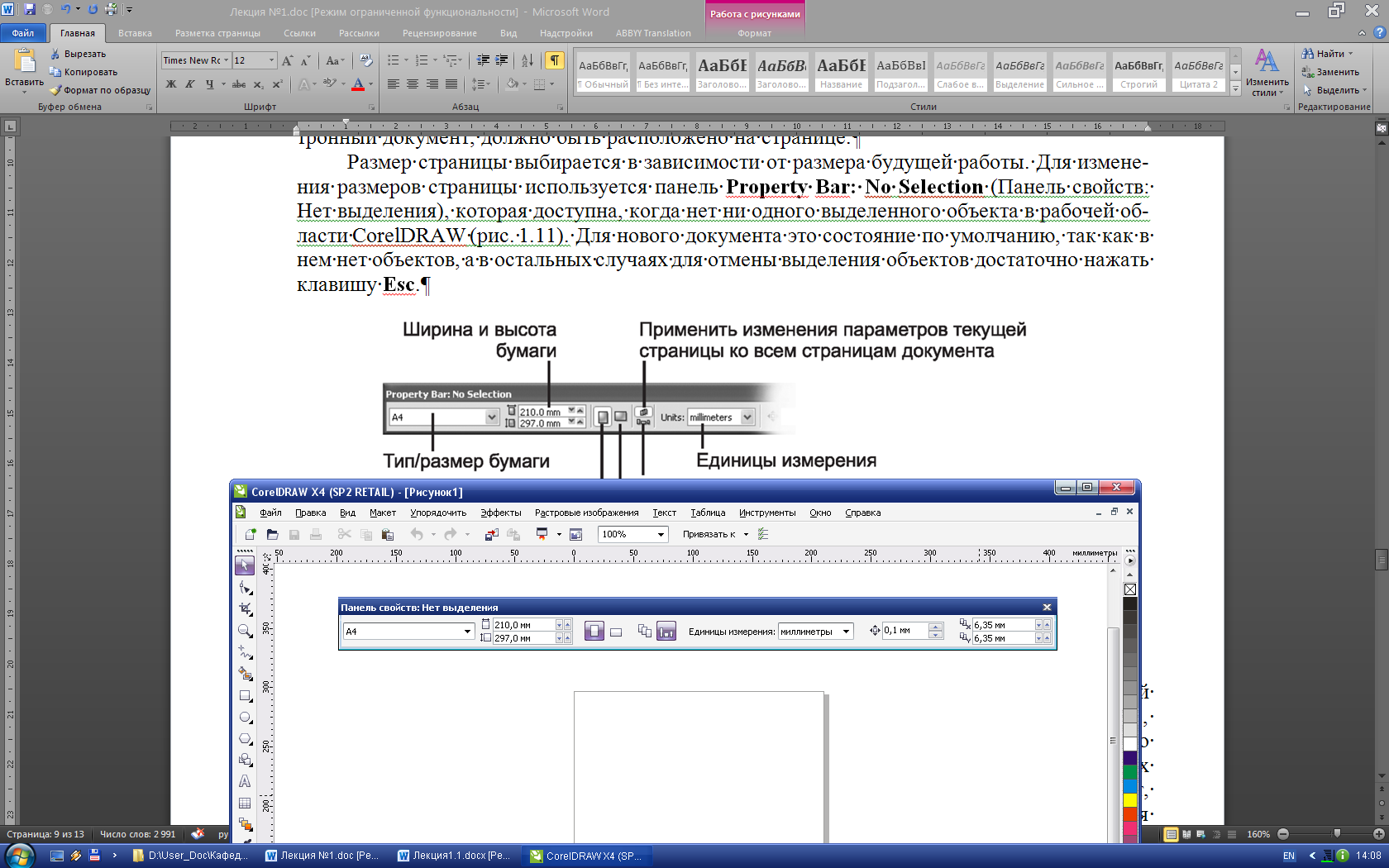Click Import icon in CorelDRAW toolbar

tap(491, 534)
